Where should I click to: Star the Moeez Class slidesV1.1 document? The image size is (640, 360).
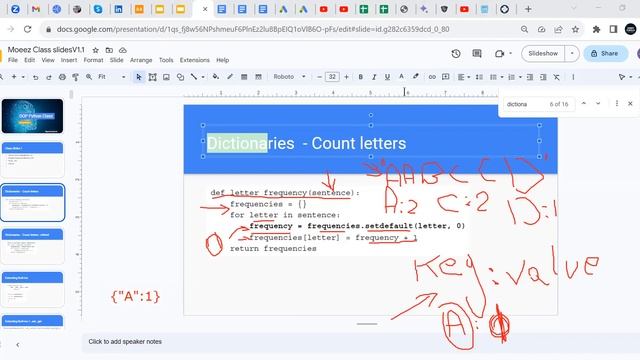[x=96, y=50]
